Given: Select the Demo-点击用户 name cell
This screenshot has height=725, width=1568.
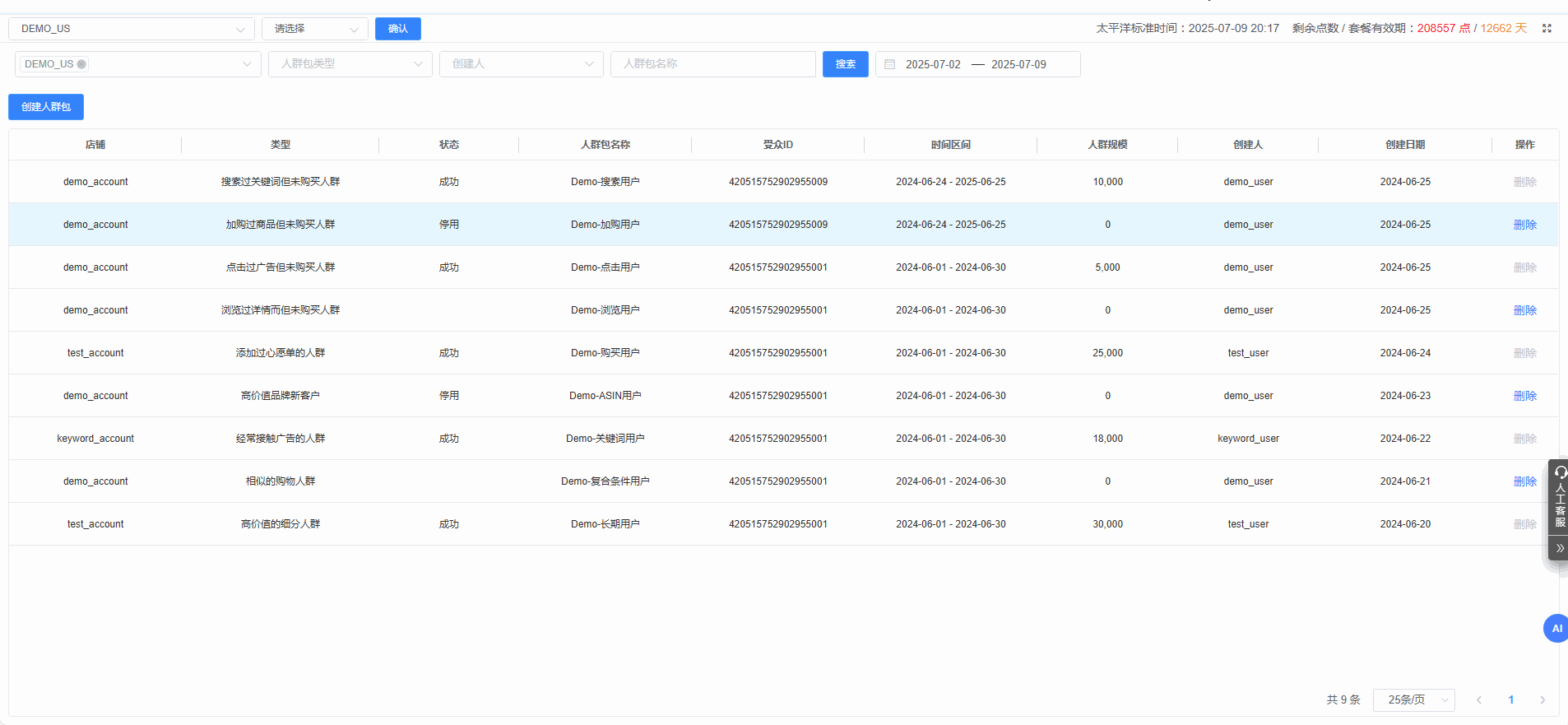Looking at the screenshot, I should click(x=605, y=267).
